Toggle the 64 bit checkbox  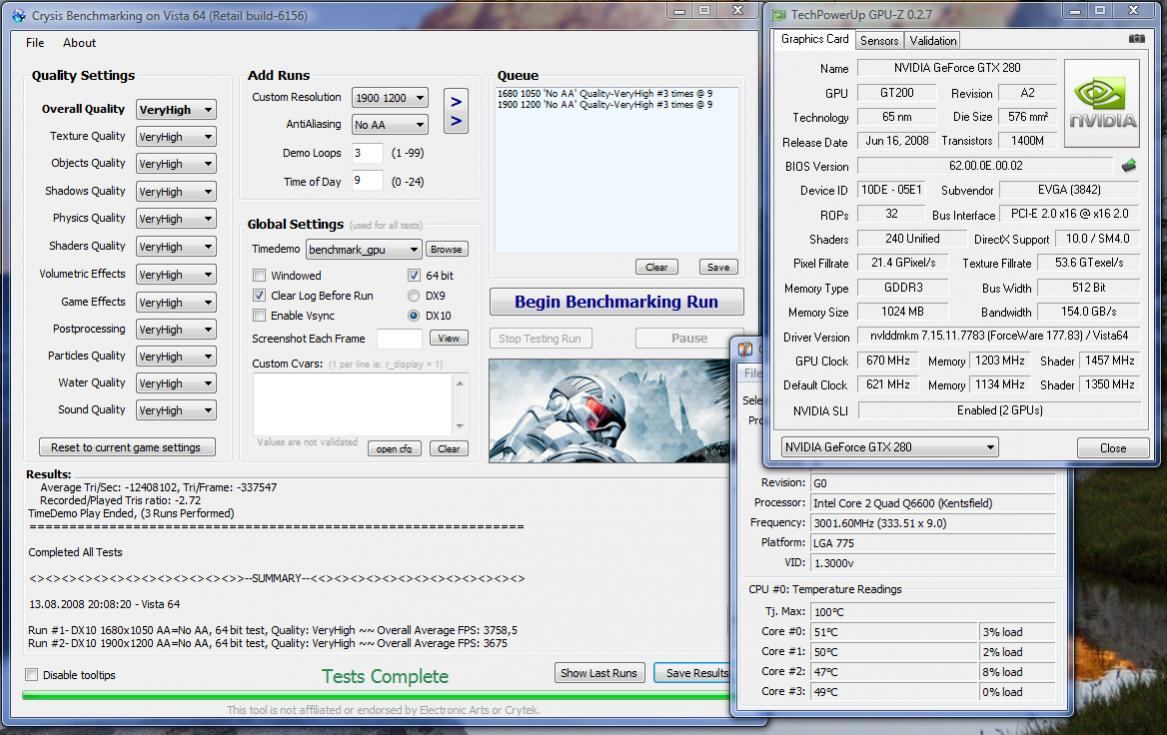point(414,275)
